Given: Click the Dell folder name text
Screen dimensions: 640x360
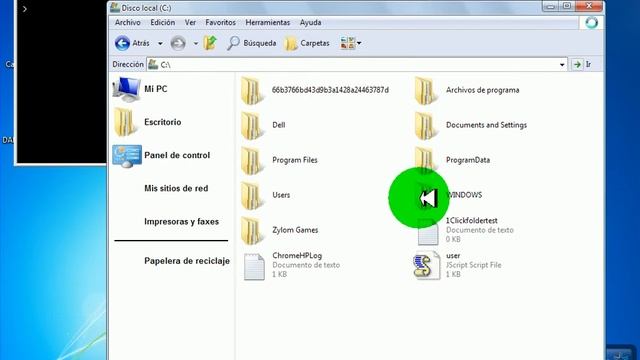Looking at the screenshot, I should pyautogui.click(x=279, y=125).
